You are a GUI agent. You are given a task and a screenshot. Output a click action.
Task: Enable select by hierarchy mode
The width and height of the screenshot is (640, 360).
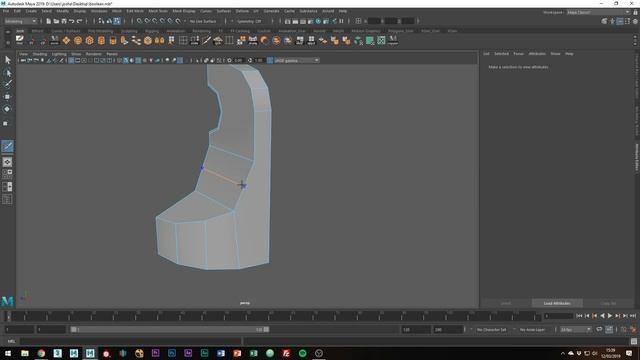point(101,21)
